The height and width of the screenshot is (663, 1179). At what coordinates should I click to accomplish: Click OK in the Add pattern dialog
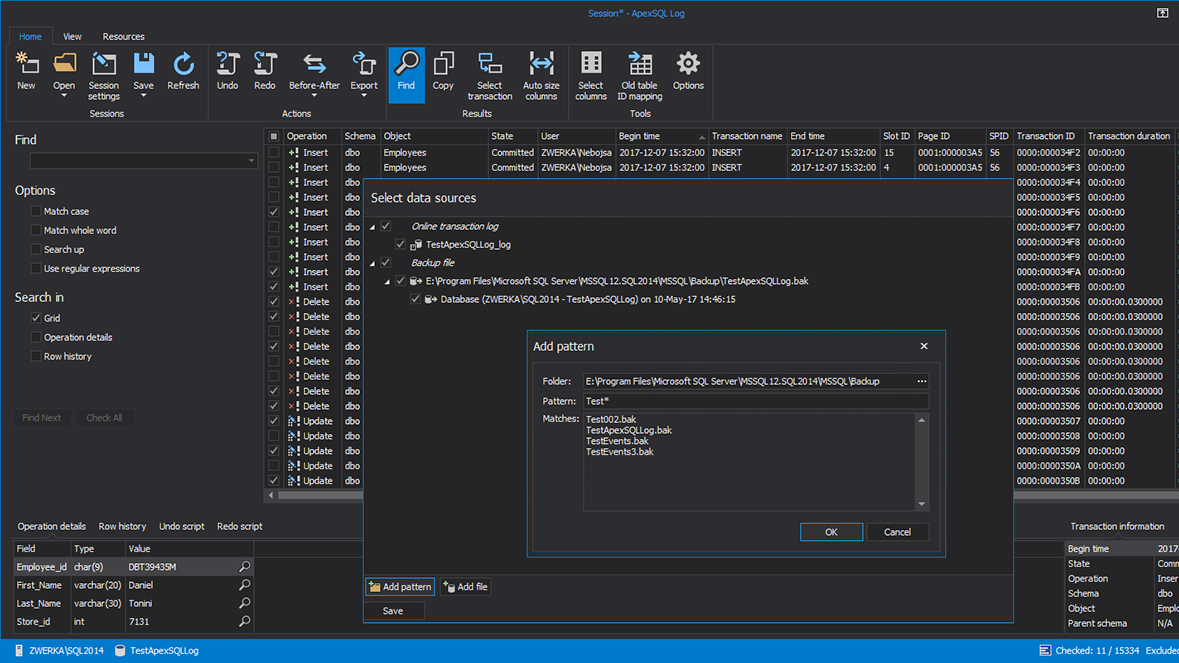click(x=831, y=531)
